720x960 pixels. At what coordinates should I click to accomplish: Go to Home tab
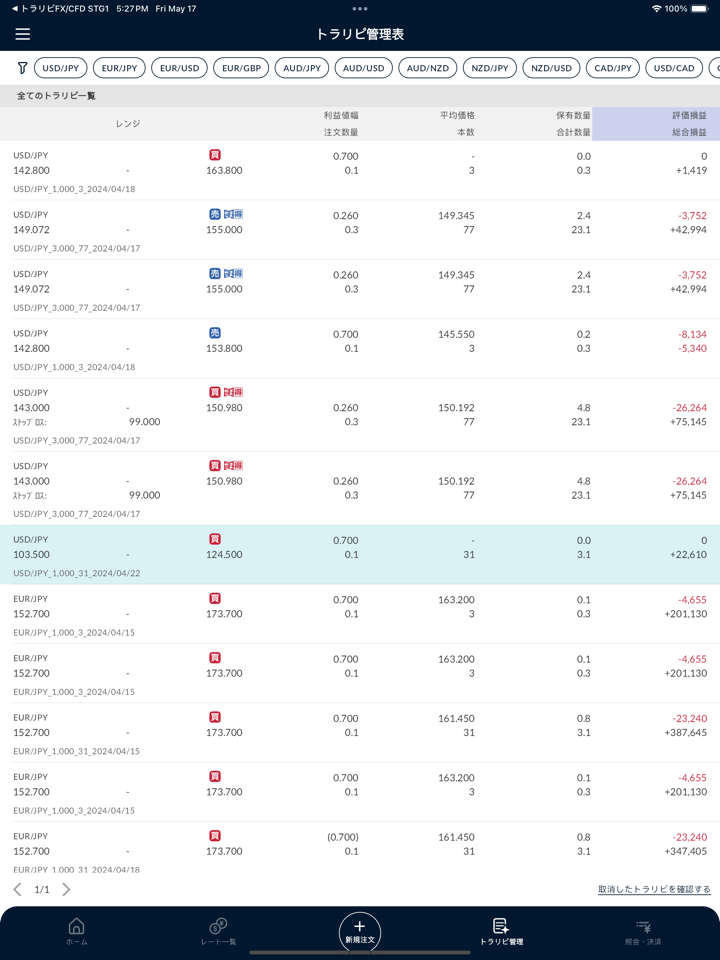point(76,931)
